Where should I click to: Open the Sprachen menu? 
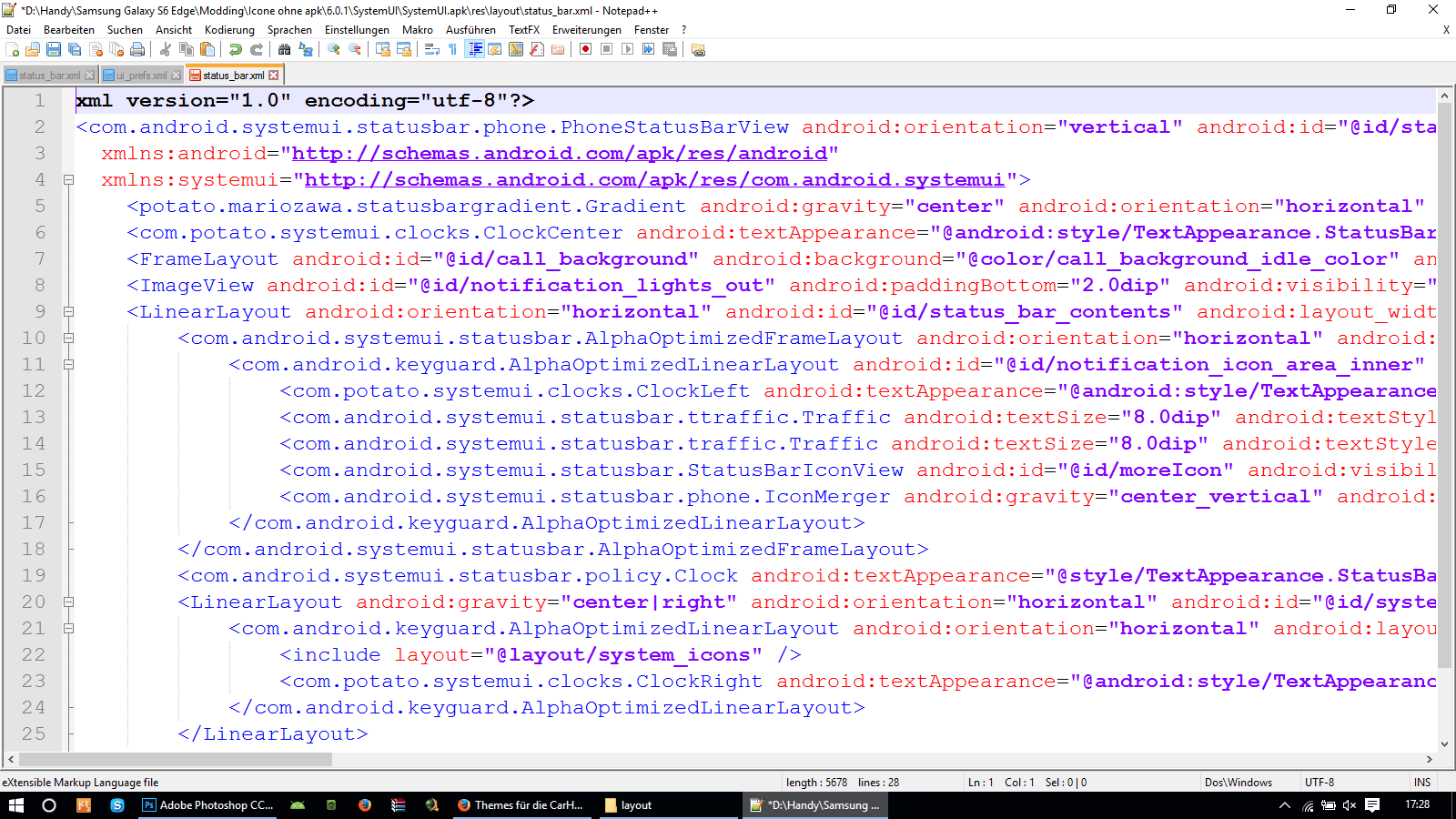coord(289,30)
